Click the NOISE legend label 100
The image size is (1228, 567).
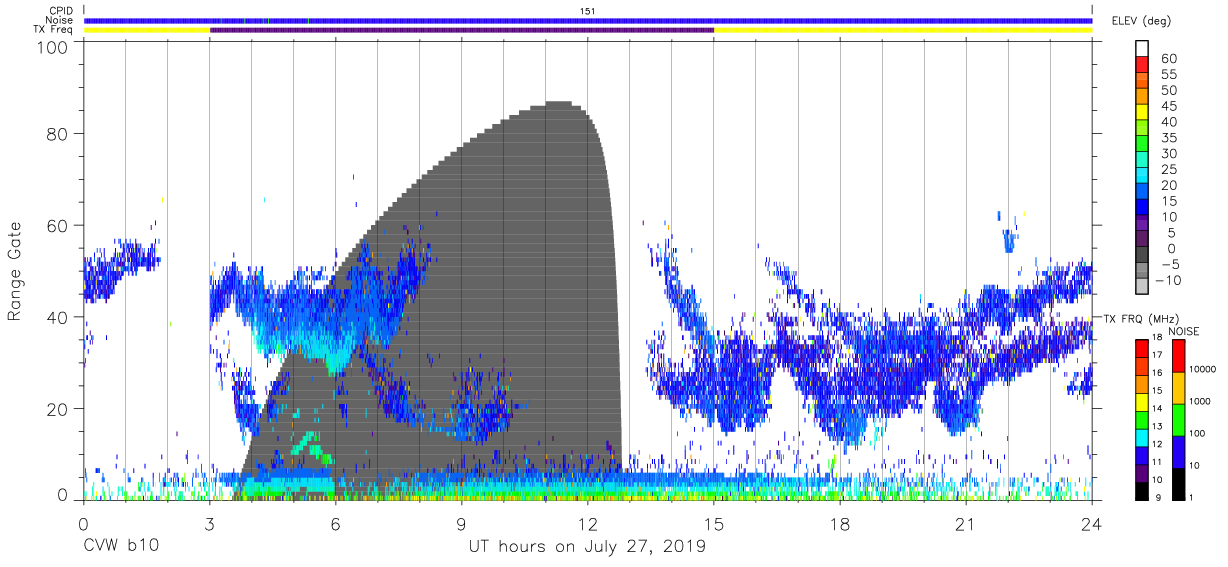pyautogui.click(x=1197, y=433)
